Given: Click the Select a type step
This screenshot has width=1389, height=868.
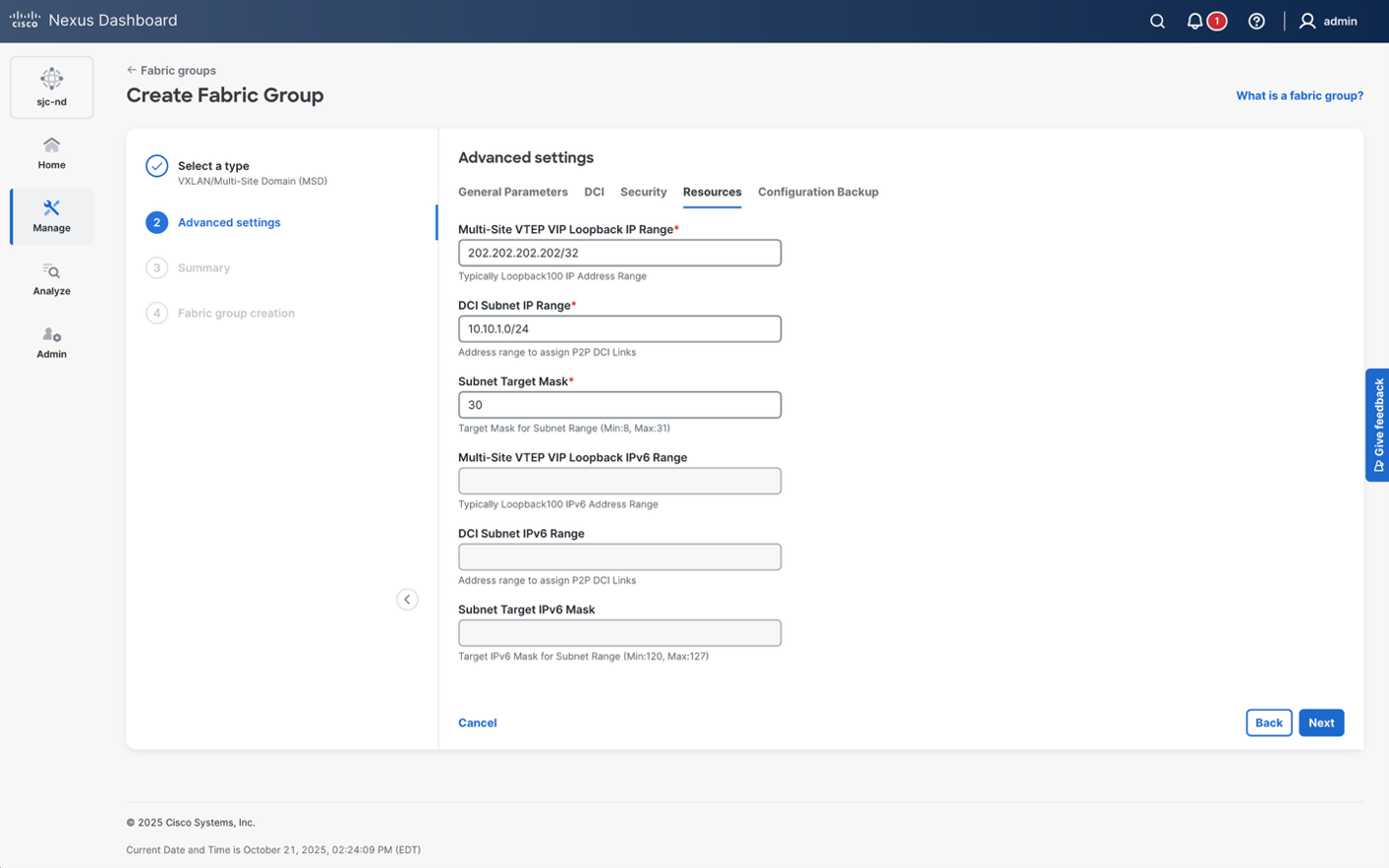Looking at the screenshot, I should point(213,166).
